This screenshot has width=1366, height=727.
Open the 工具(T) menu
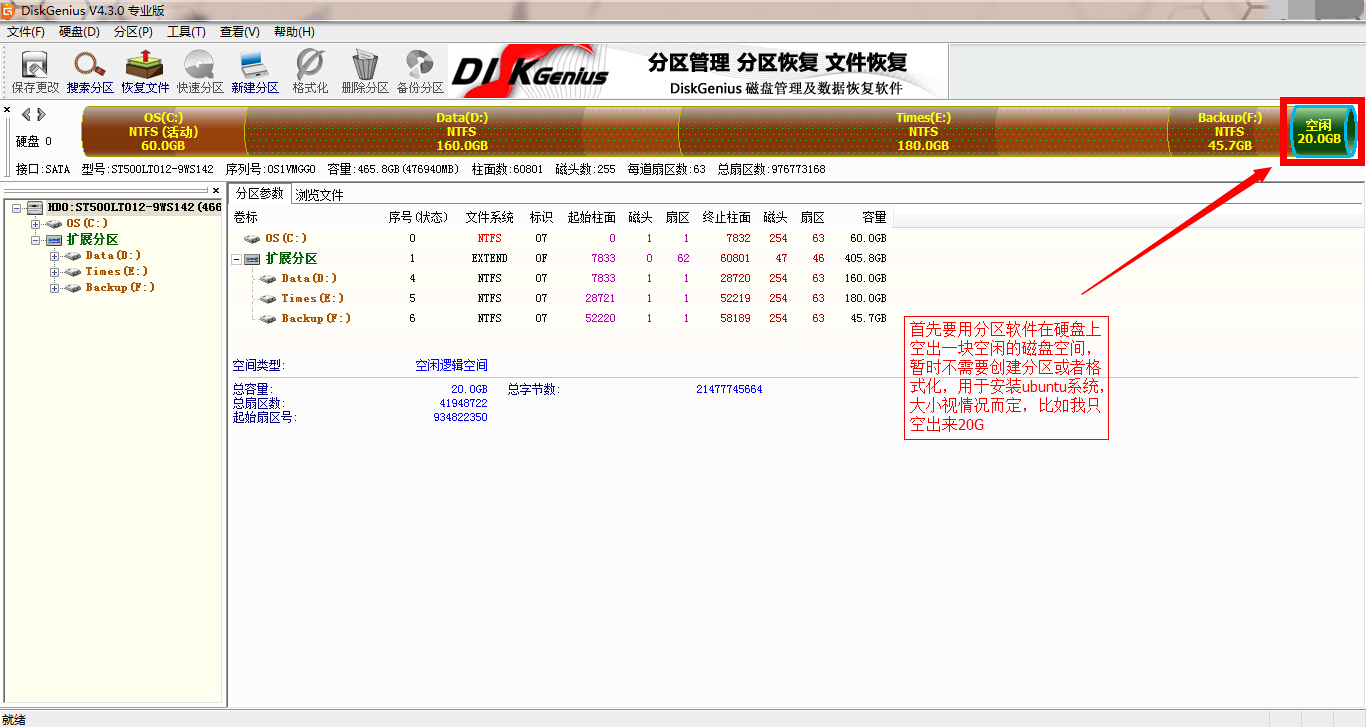tap(186, 32)
